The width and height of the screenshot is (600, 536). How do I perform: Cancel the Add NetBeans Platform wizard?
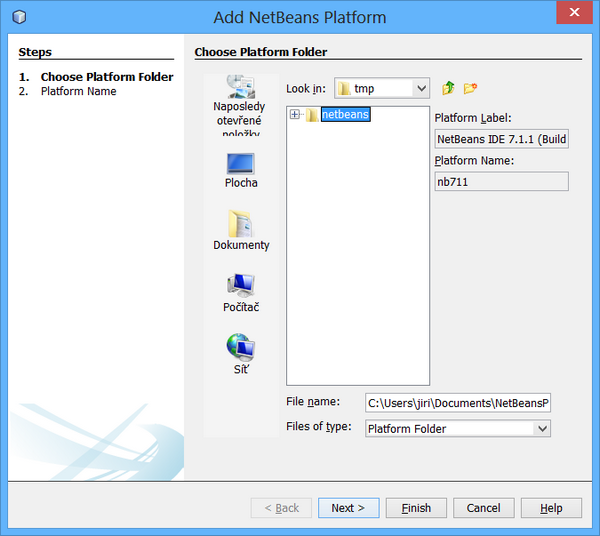tap(483, 508)
